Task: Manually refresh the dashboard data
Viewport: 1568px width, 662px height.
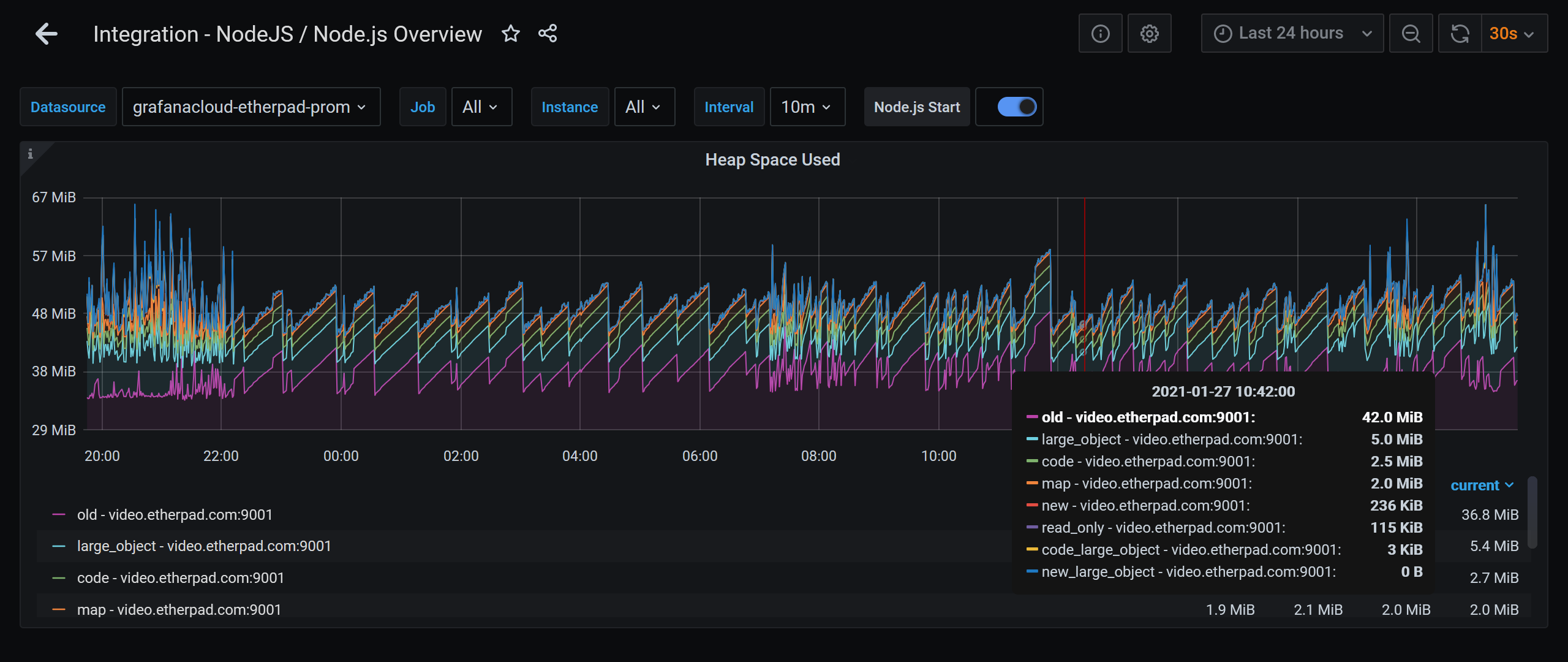Action: (x=1461, y=33)
